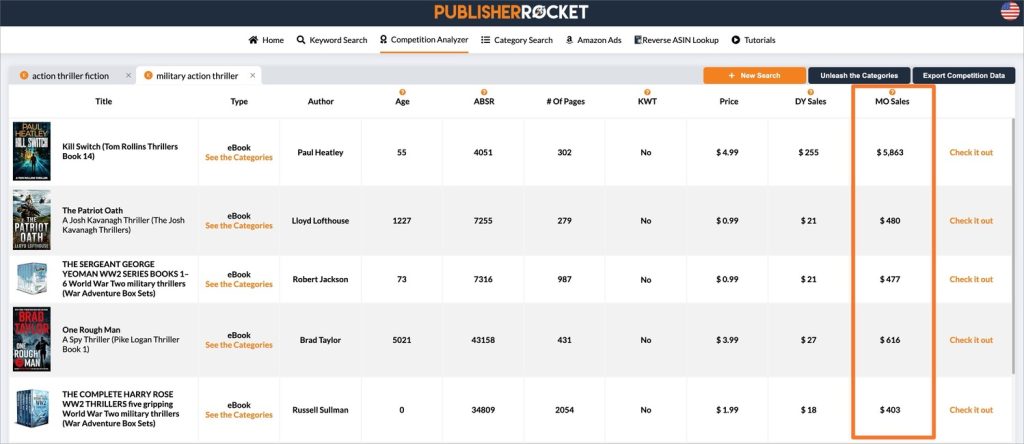Click the Title column header
1024x444 pixels.
(104, 101)
